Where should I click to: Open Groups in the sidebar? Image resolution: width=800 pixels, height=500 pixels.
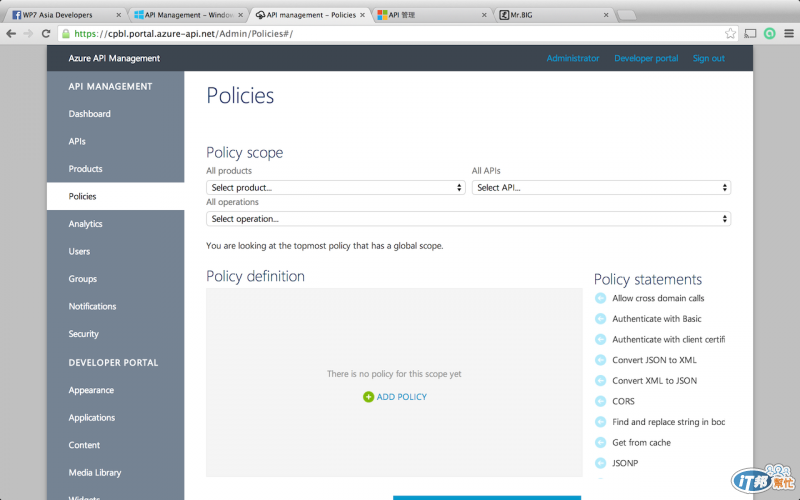83,279
